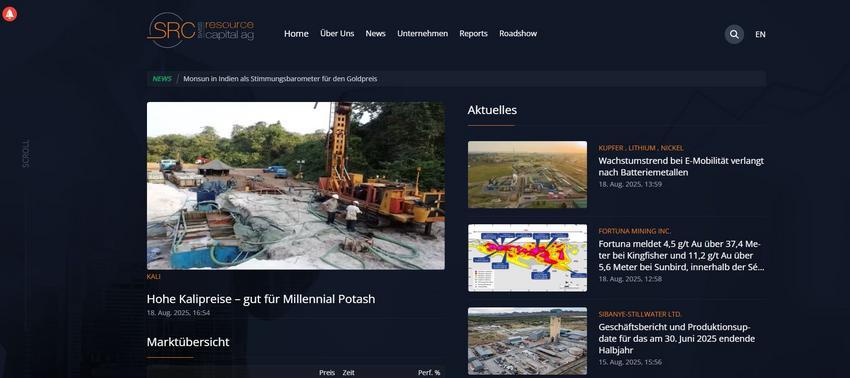Click the Monsun in Indien ticker headline

click(280, 79)
